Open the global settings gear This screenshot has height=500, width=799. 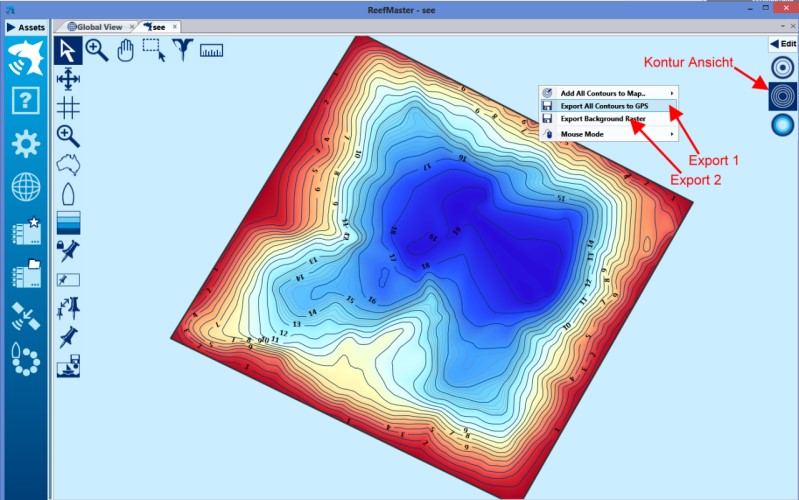tap(25, 144)
